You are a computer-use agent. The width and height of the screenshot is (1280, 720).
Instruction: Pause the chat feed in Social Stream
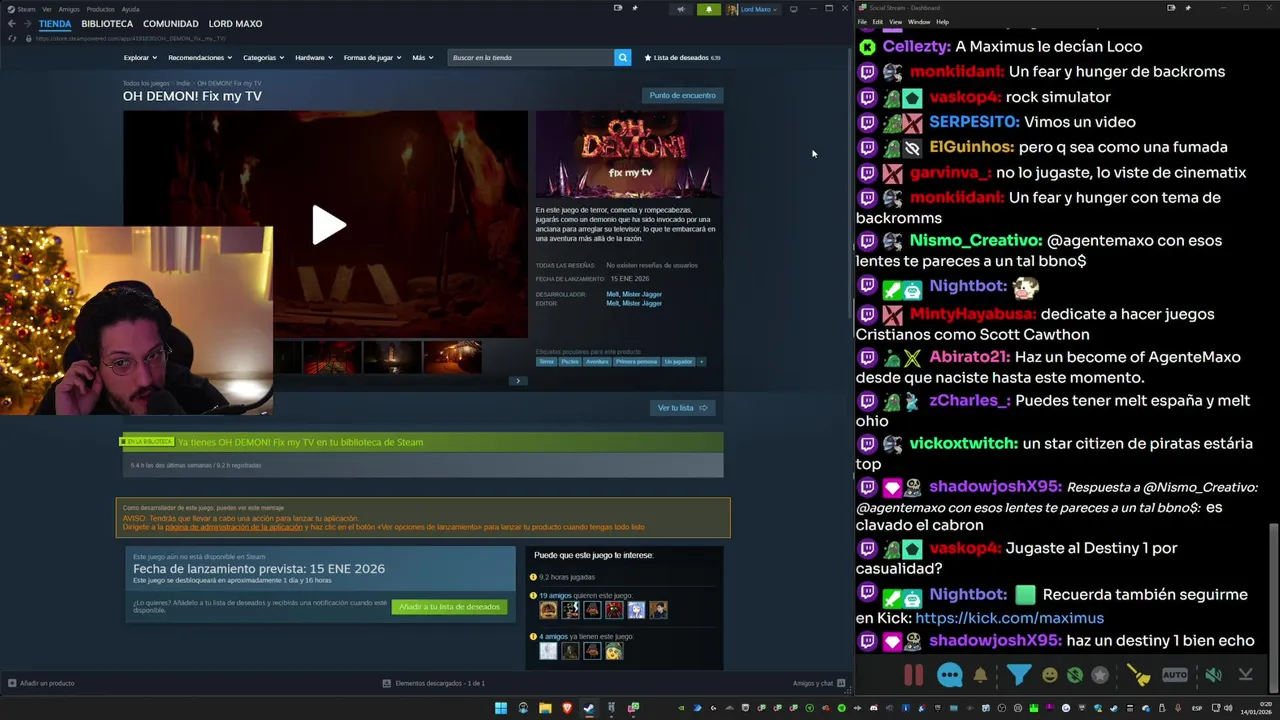[x=913, y=675]
